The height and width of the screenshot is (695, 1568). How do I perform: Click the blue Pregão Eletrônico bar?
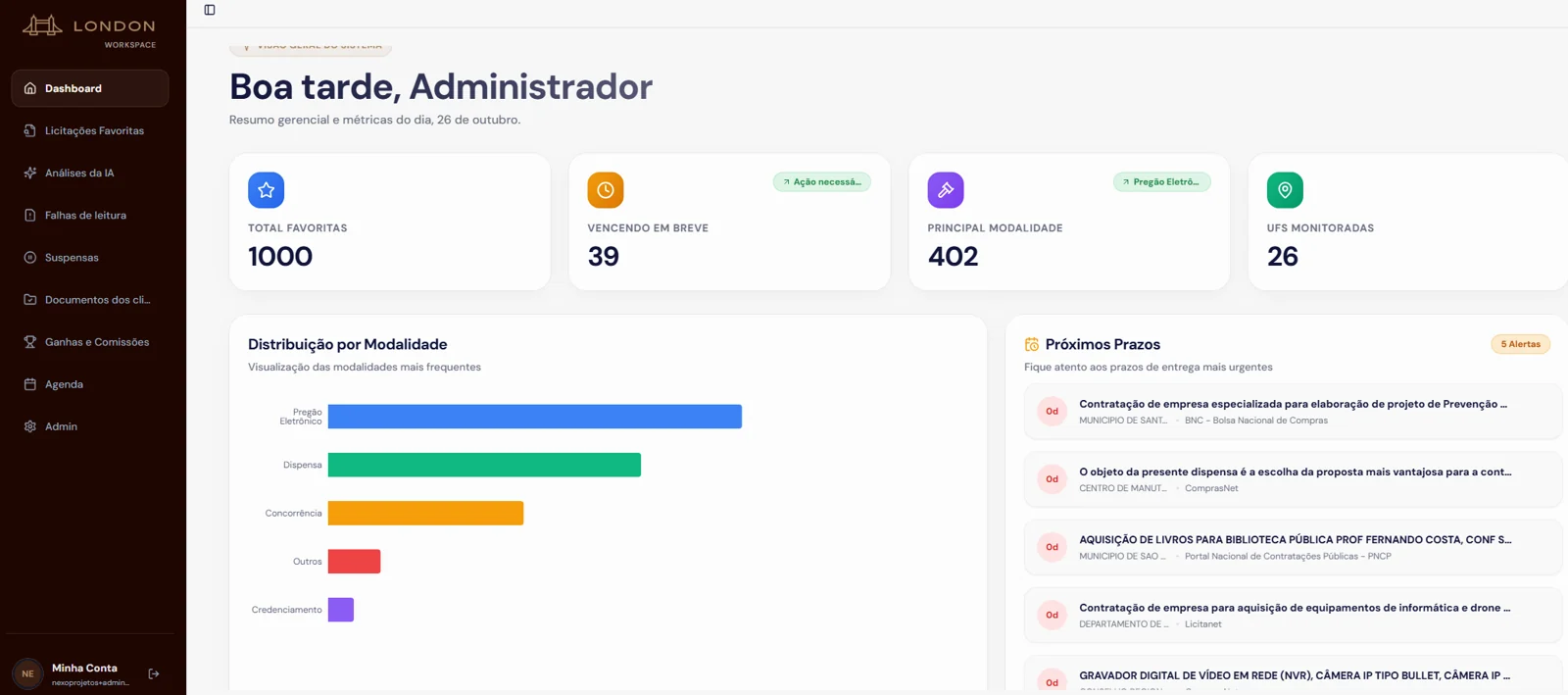pos(535,417)
